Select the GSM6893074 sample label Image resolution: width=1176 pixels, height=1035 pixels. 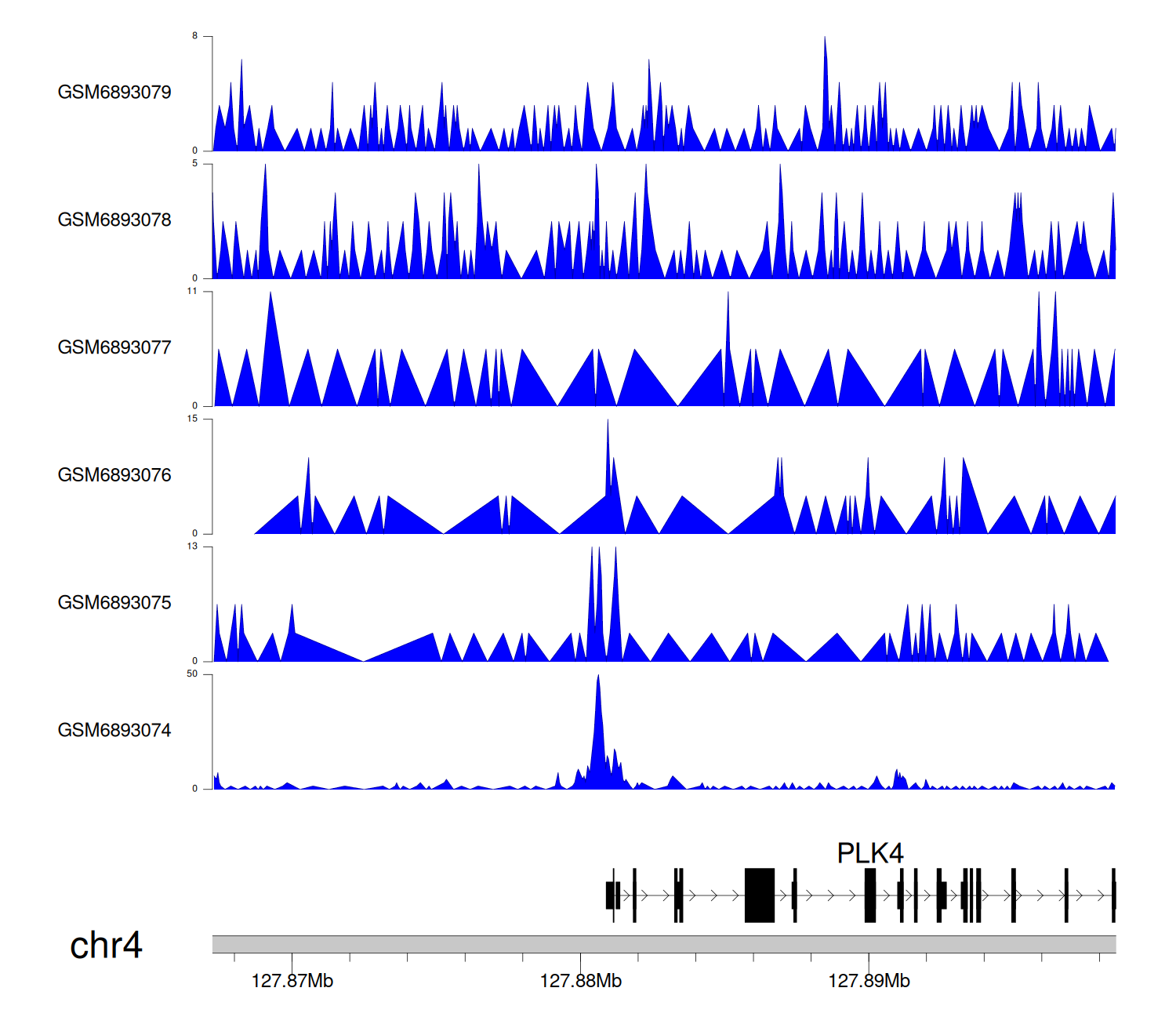point(114,731)
